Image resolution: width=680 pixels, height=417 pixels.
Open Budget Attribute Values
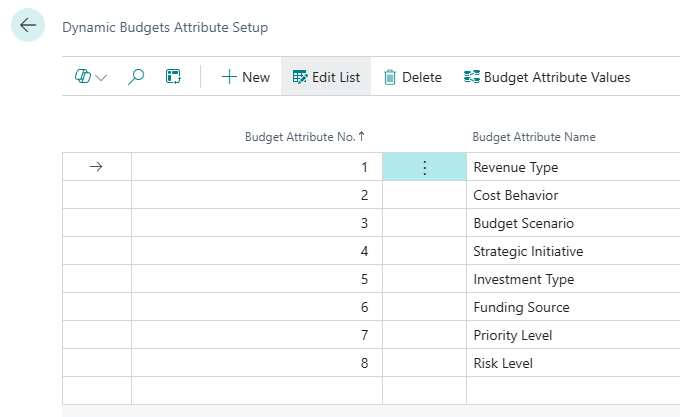coord(547,77)
